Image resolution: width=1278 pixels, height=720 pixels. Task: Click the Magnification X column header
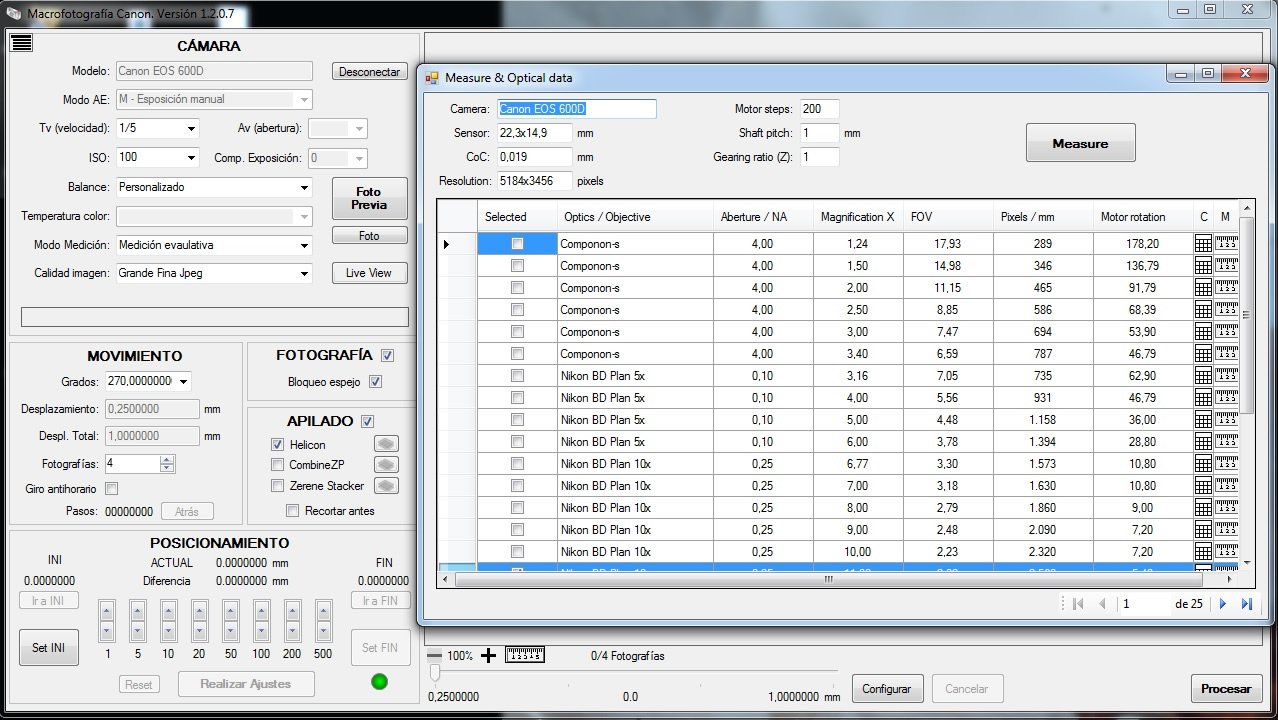click(x=857, y=216)
